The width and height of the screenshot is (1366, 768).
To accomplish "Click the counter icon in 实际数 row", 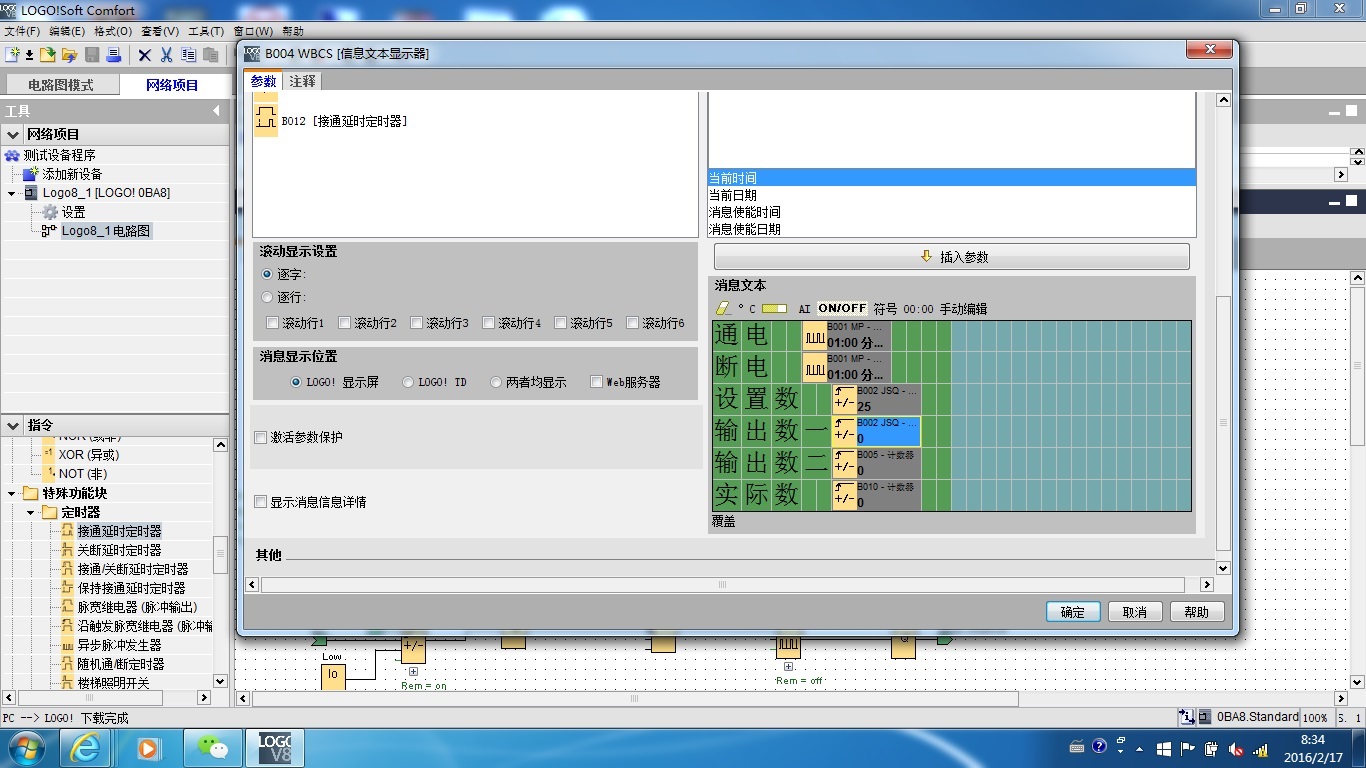I will [x=845, y=496].
